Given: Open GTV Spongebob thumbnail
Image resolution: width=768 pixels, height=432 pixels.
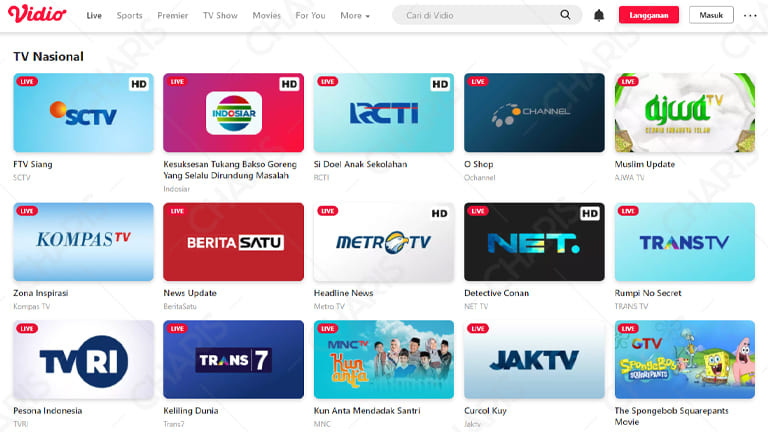Looking at the screenshot, I should 685,360.
